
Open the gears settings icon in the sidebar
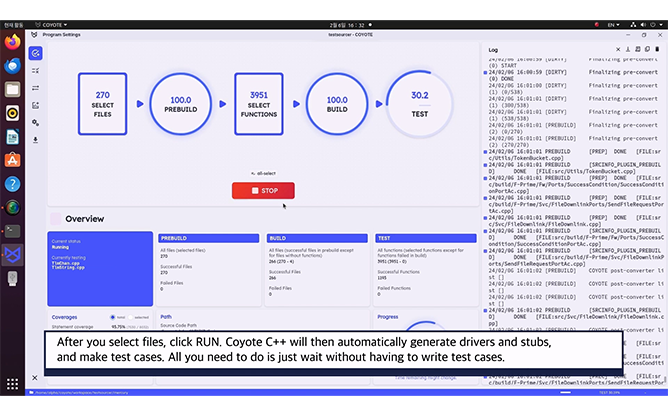click(35, 123)
